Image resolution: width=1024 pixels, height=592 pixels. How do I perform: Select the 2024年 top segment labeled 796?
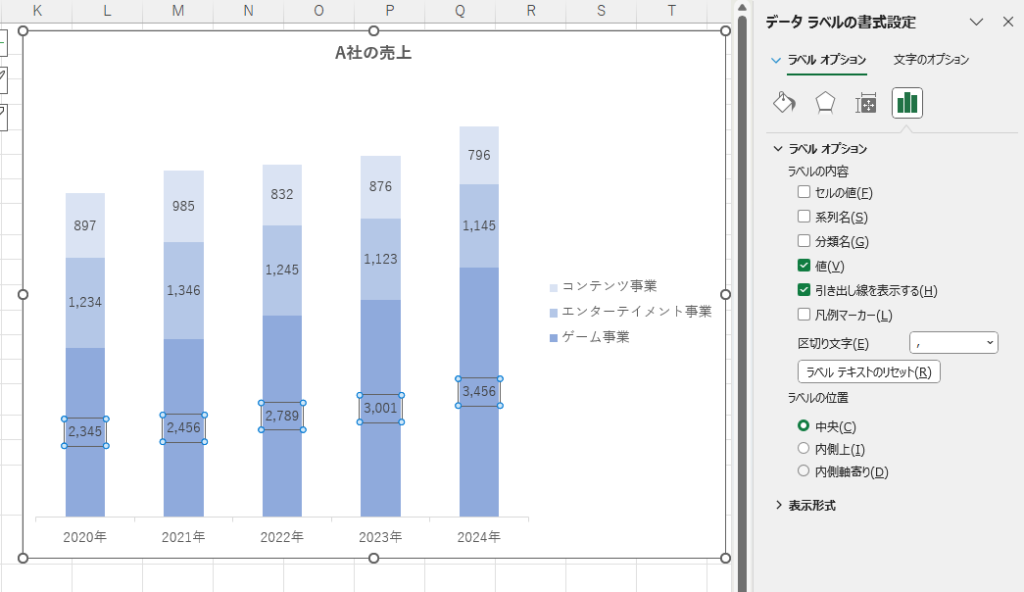coord(479,155)
